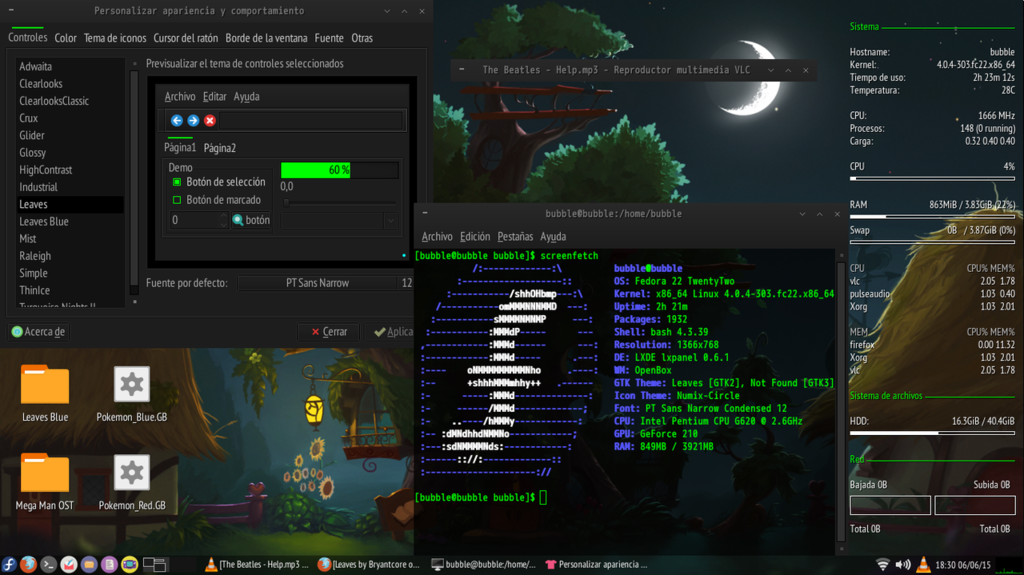
Task: Open the purple text editor launcher on the panel
Action: pyautogui.click(x=109, y=564)
